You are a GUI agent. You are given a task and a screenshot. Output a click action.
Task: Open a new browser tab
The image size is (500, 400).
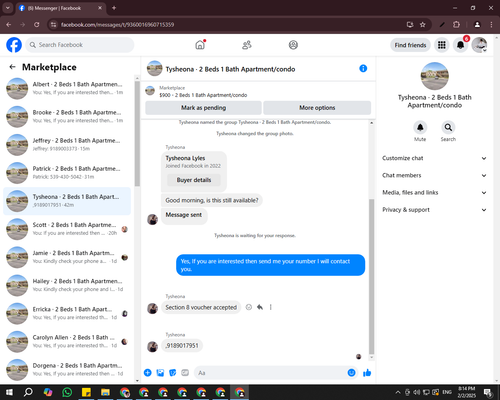pyautogui.click(x=114, y=8)
